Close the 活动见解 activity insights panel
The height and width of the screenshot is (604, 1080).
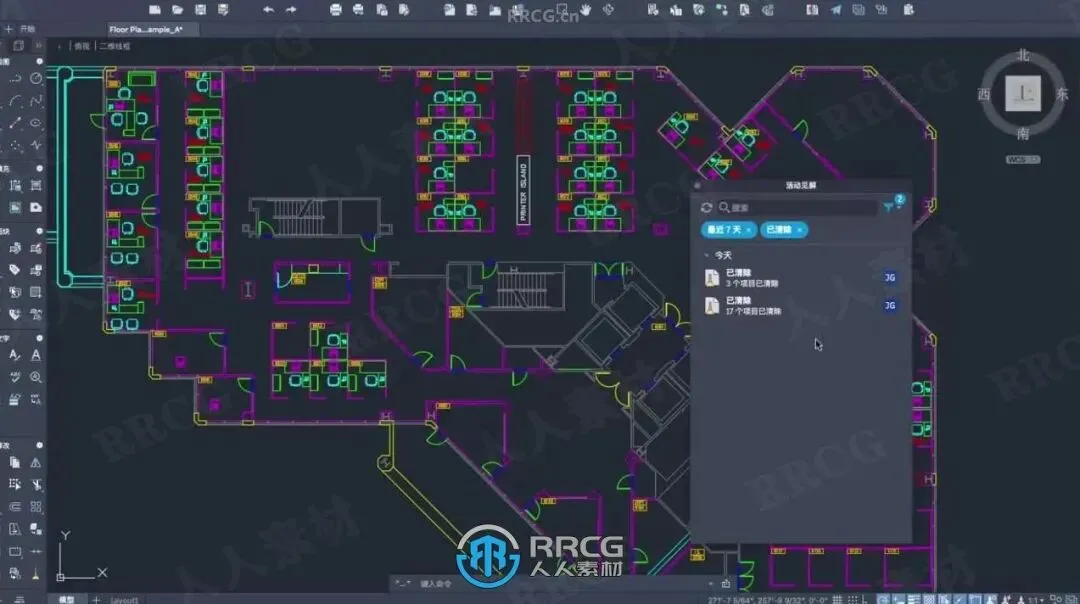(x=697, y=185)
